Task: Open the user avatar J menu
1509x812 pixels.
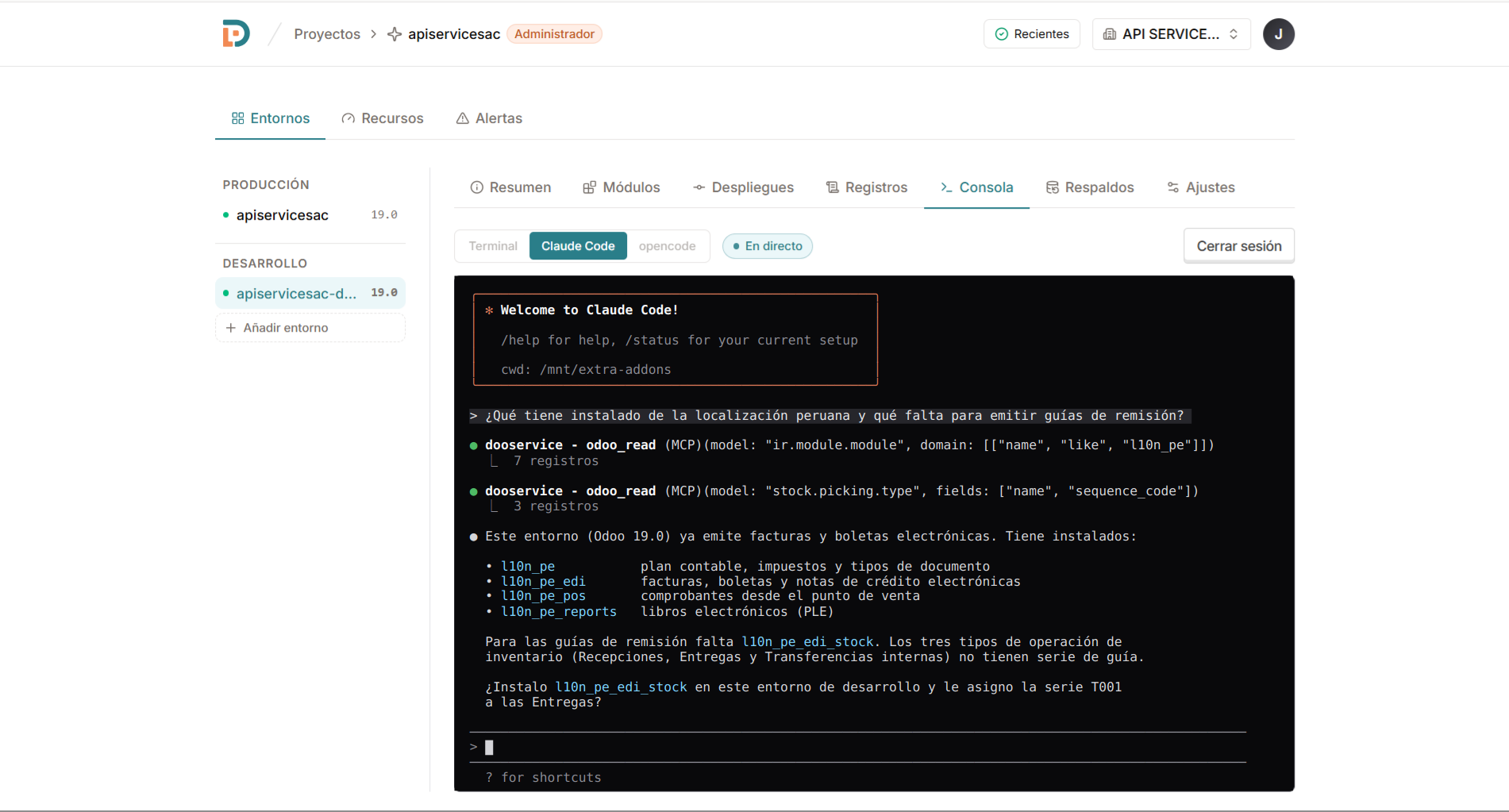Action: (x=1278, y=34)
